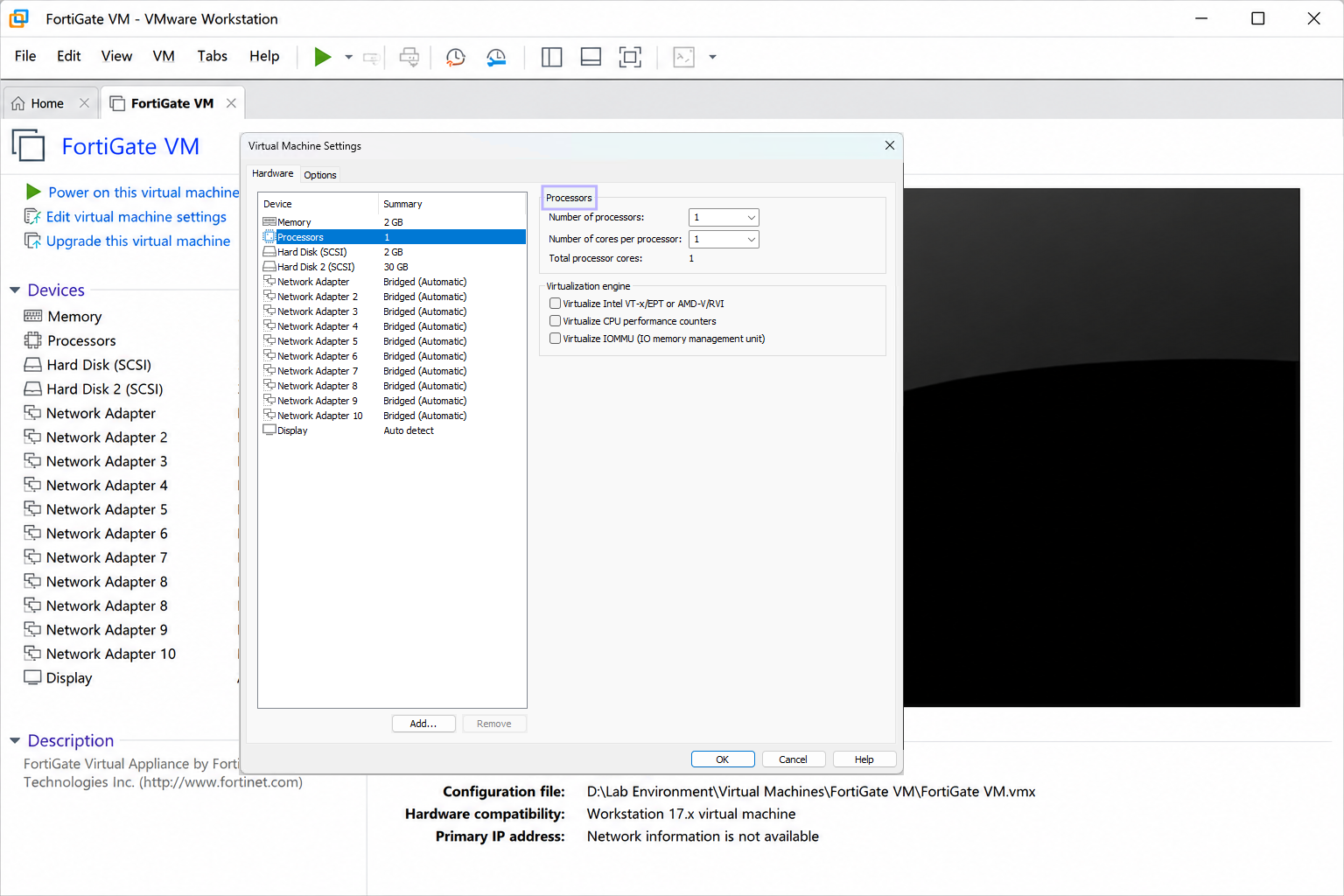Check Virtualize CPU performance counters
1344x896 pixels.
pos(555,321)
